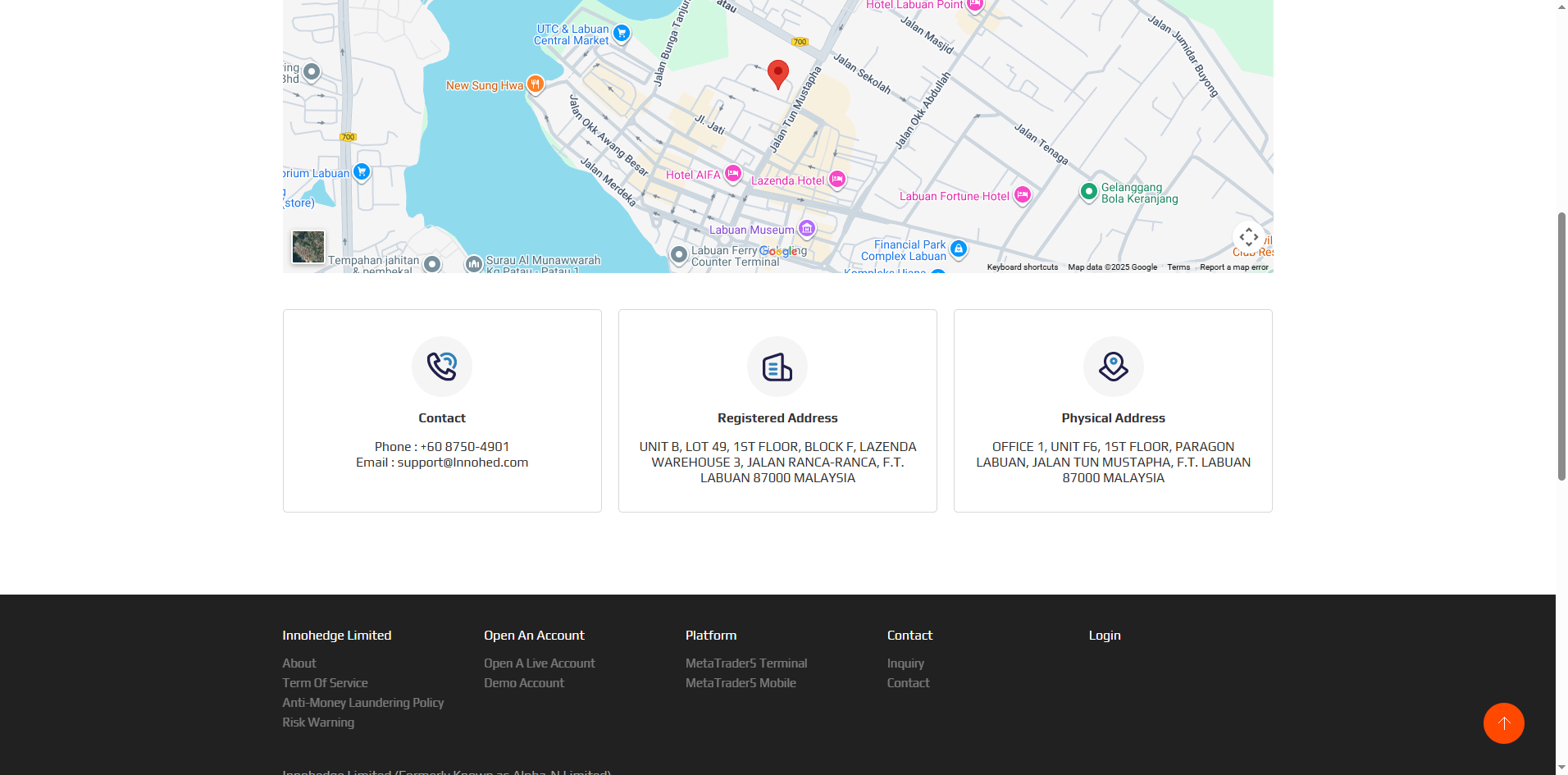
Task: Select the Lazenda Hotel map marker
Action: [836, 180]
